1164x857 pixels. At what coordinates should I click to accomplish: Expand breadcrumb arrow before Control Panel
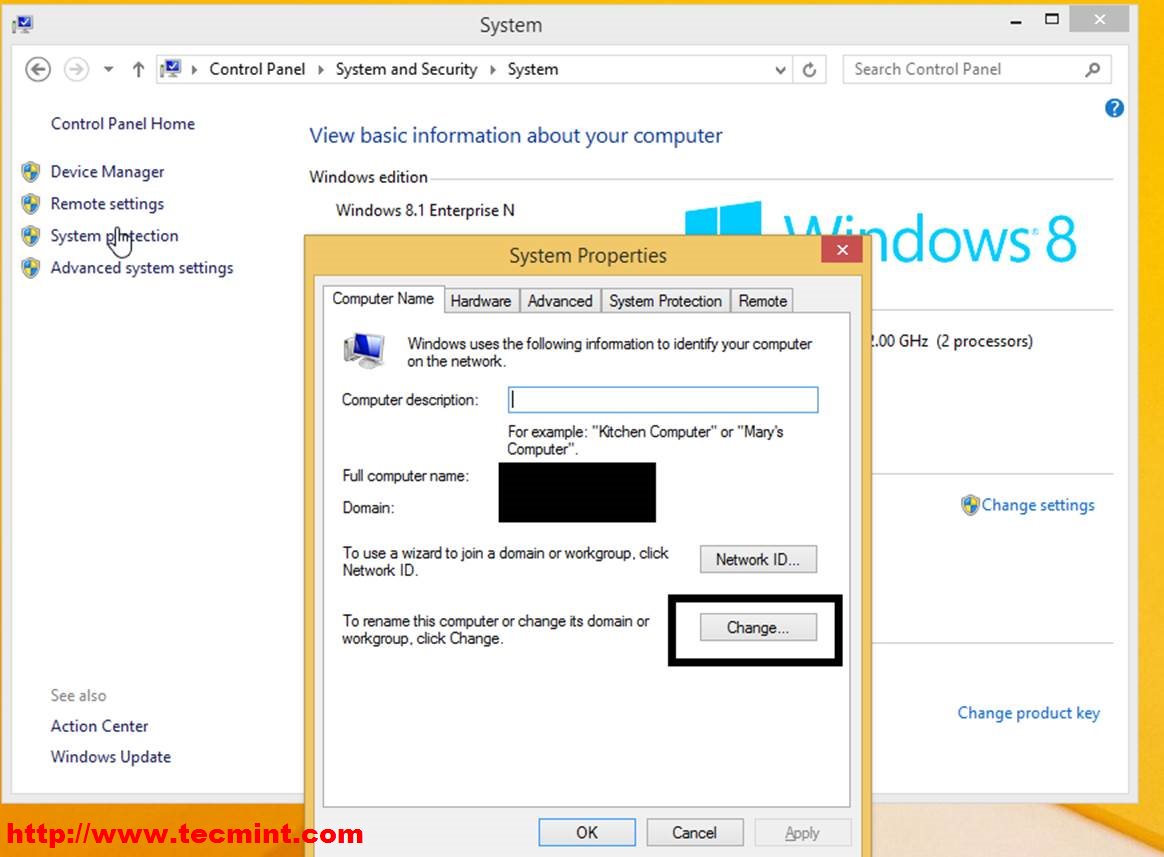(194, 70)
